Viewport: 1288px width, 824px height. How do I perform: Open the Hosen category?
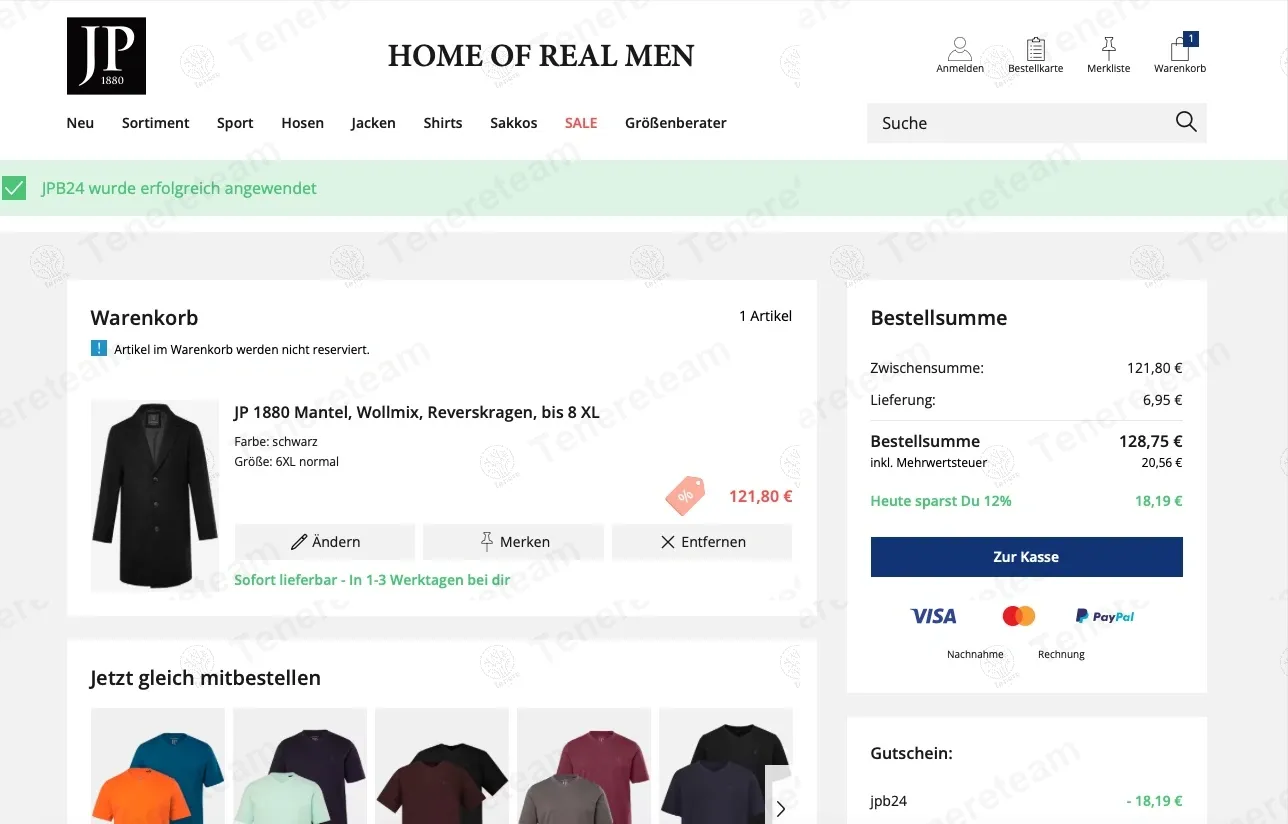(302, 123)
